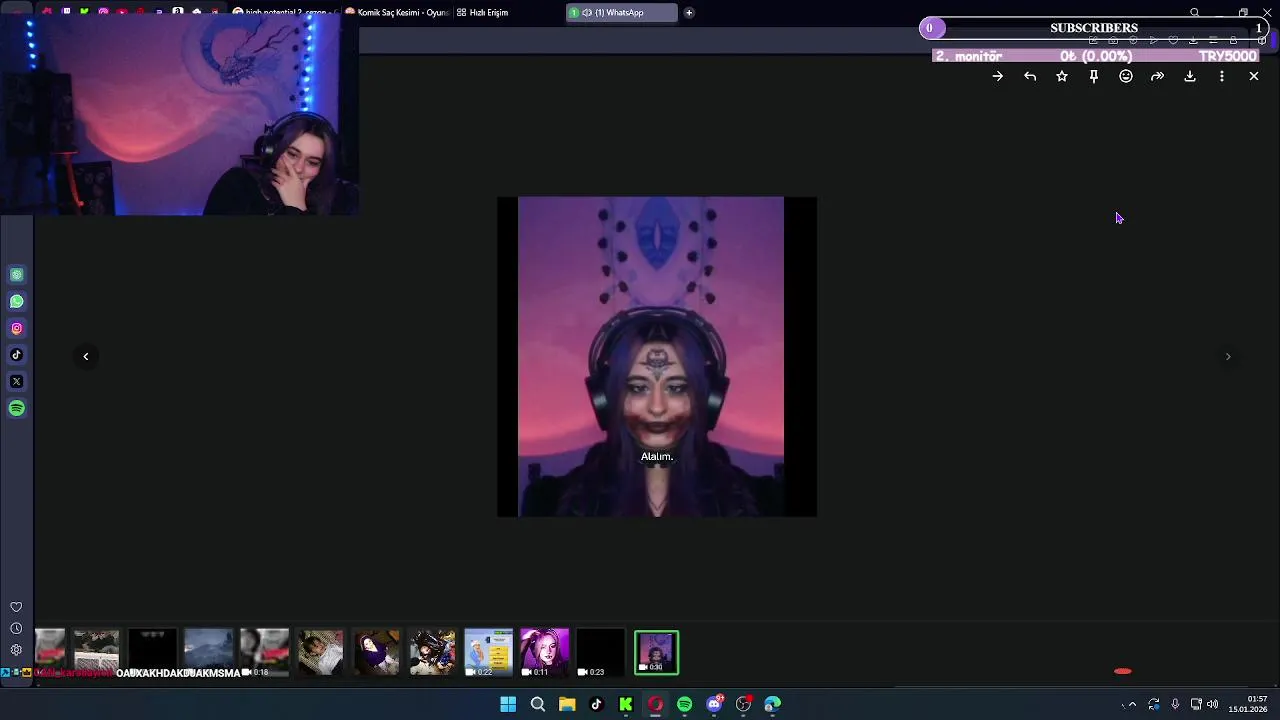The height and width of the screenshot is (720, 1280).
Task: Click the browser tab search magnifier icon
Action: [1194, 13]
